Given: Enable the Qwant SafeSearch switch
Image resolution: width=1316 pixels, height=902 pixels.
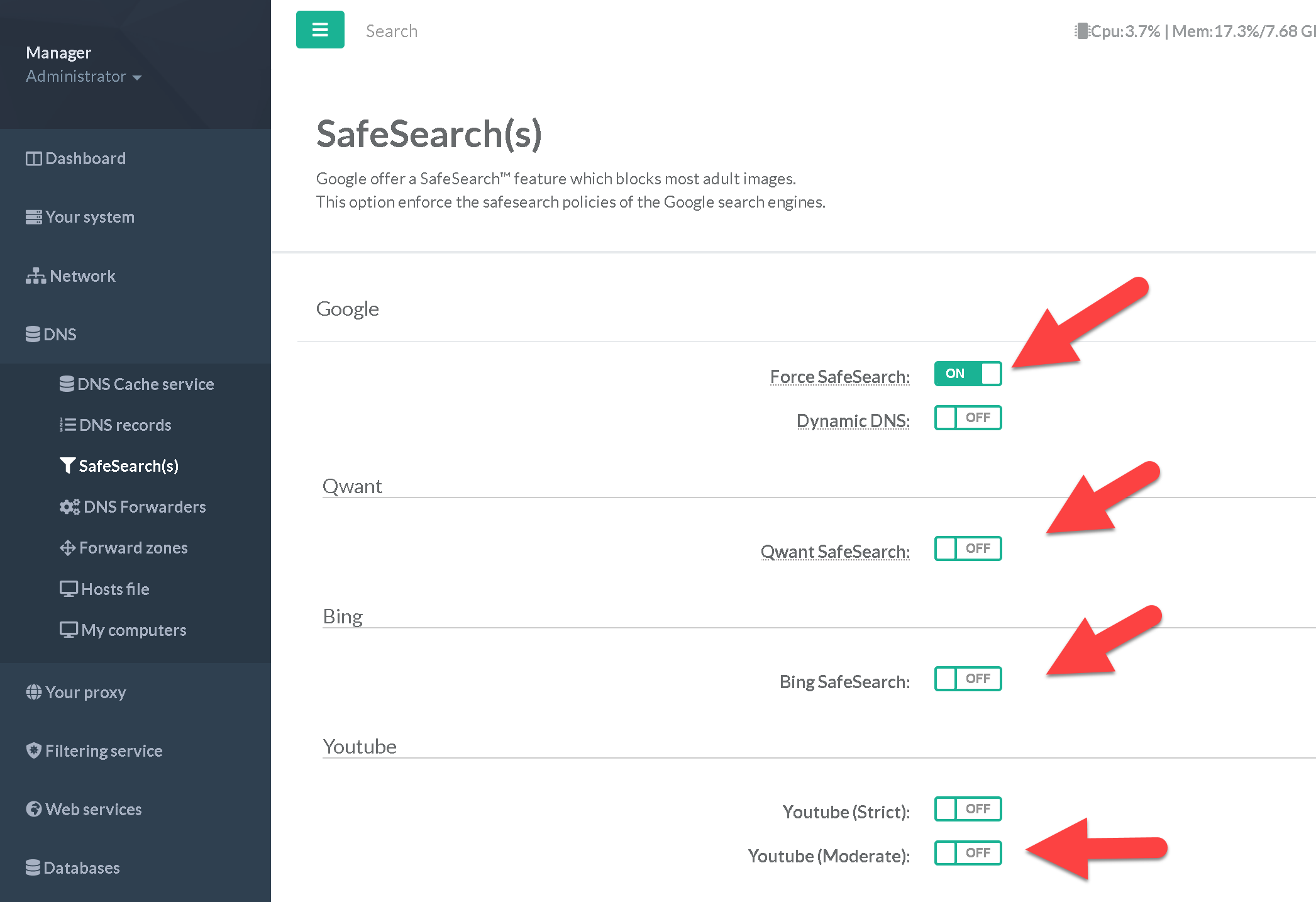Looking at the screenshot, I should 967,548.
